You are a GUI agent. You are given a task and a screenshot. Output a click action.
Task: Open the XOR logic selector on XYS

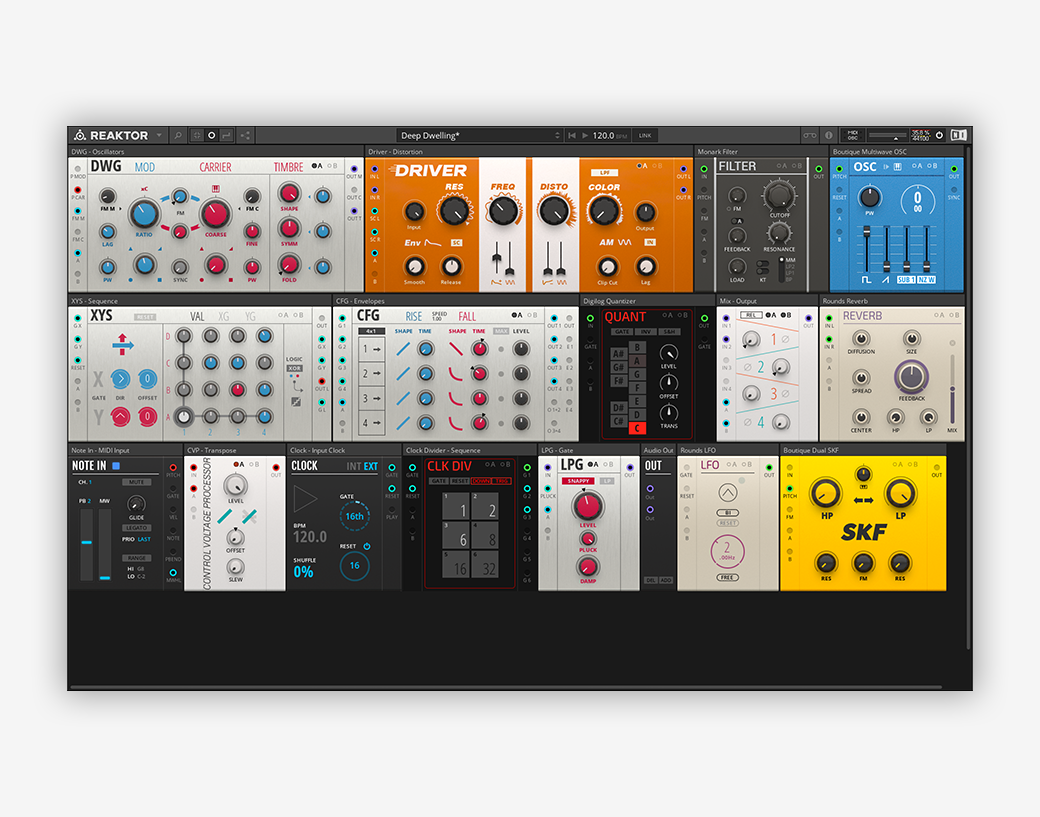294,368
